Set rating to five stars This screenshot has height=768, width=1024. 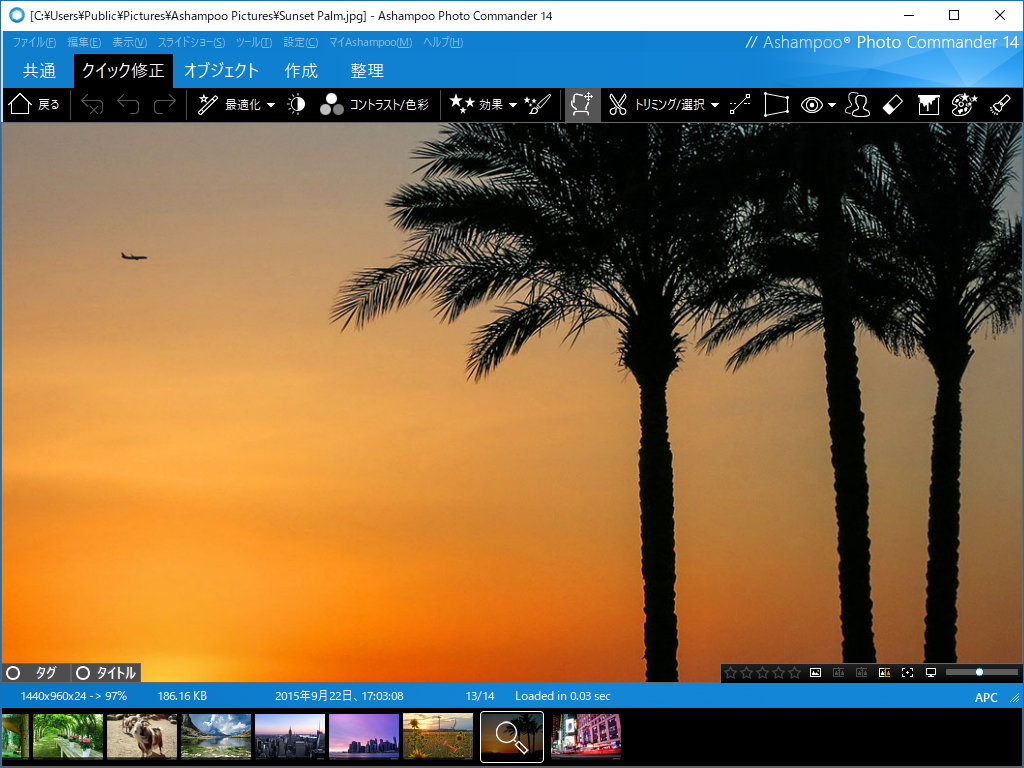794,673
